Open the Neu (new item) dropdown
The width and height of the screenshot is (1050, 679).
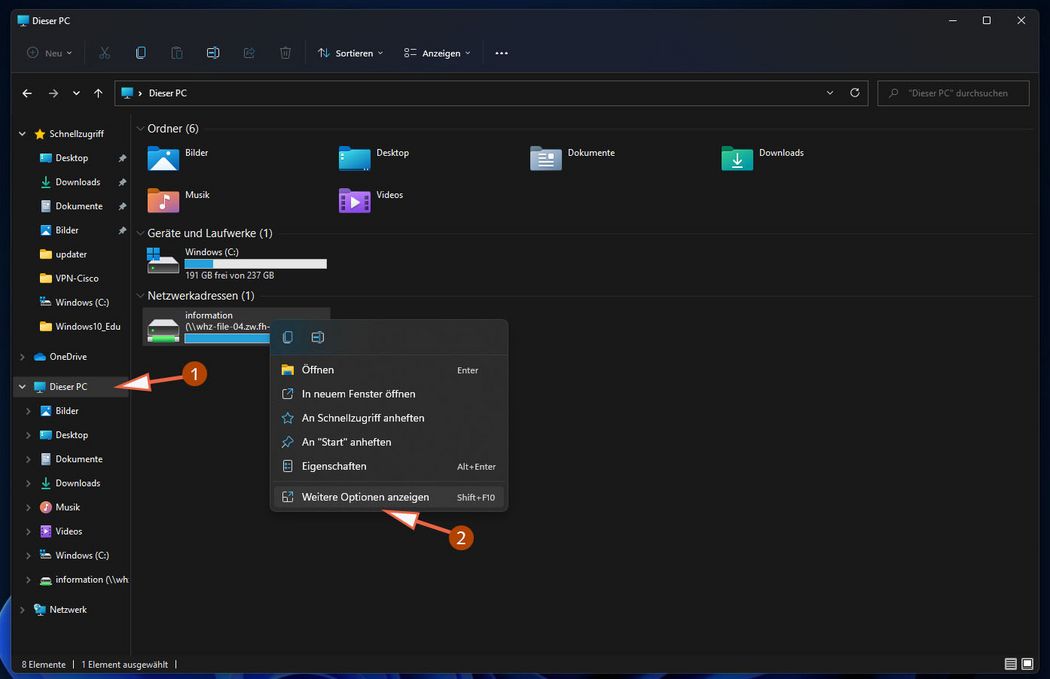pyautogui.click(x=49, y=53)
